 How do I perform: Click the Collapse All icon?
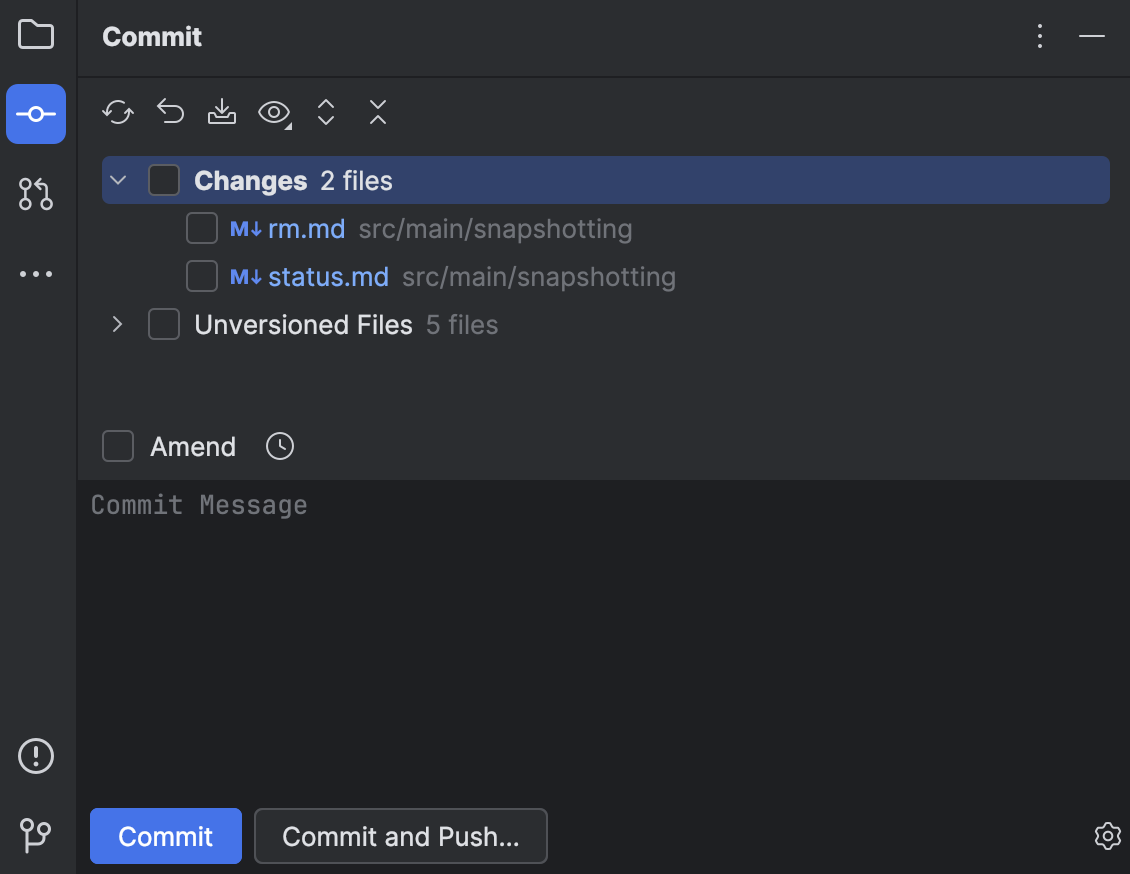coord(377,112)
